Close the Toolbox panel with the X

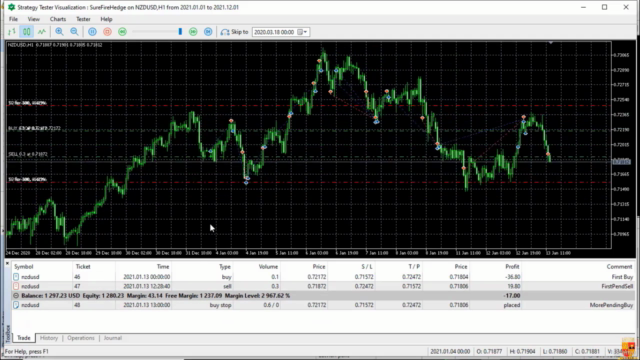pos(7,264)
